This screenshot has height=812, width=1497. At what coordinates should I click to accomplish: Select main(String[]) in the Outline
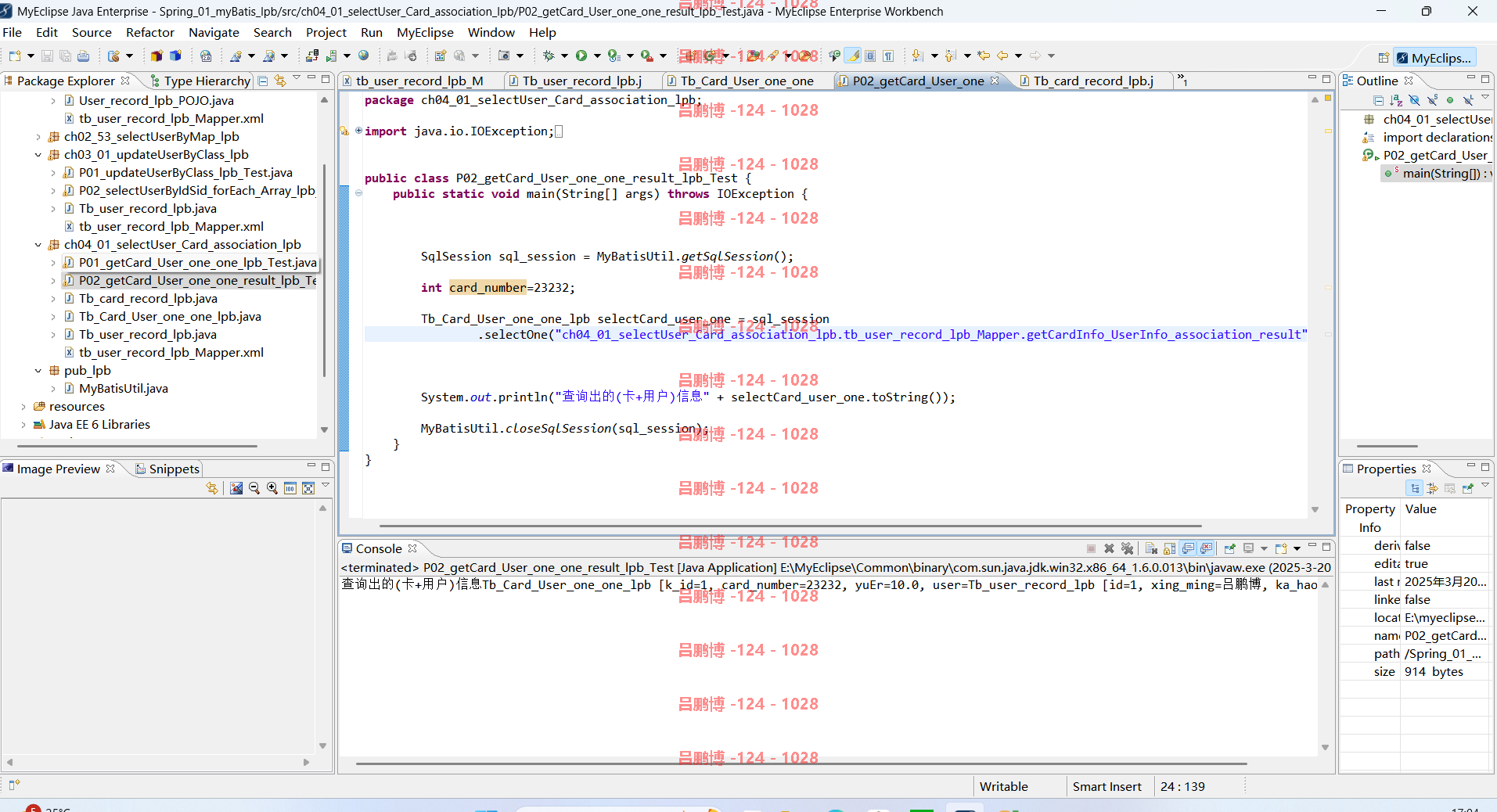1438,174
